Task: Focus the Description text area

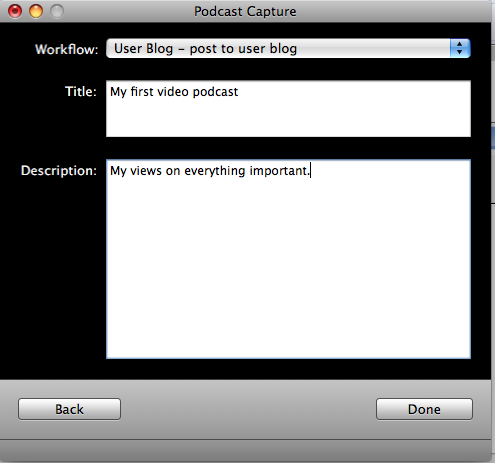Action: 288,259
